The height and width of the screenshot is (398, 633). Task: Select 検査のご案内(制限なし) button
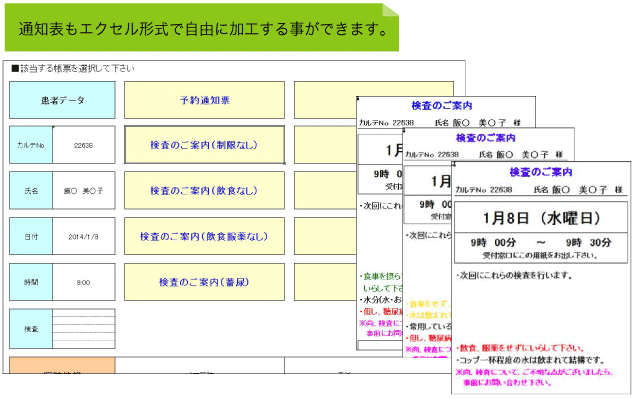click(x=204, y=145)
